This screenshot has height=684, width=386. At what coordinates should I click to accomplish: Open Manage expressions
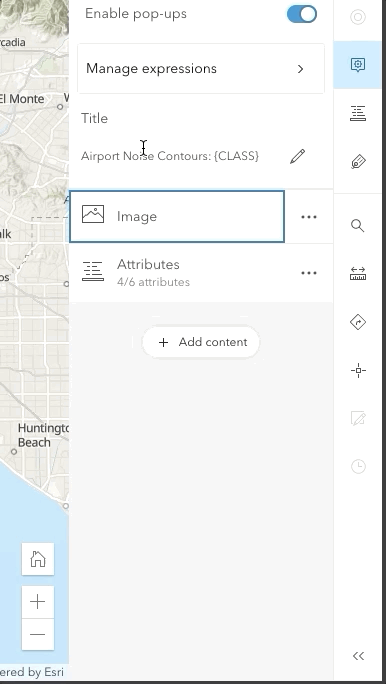point(201,68)
